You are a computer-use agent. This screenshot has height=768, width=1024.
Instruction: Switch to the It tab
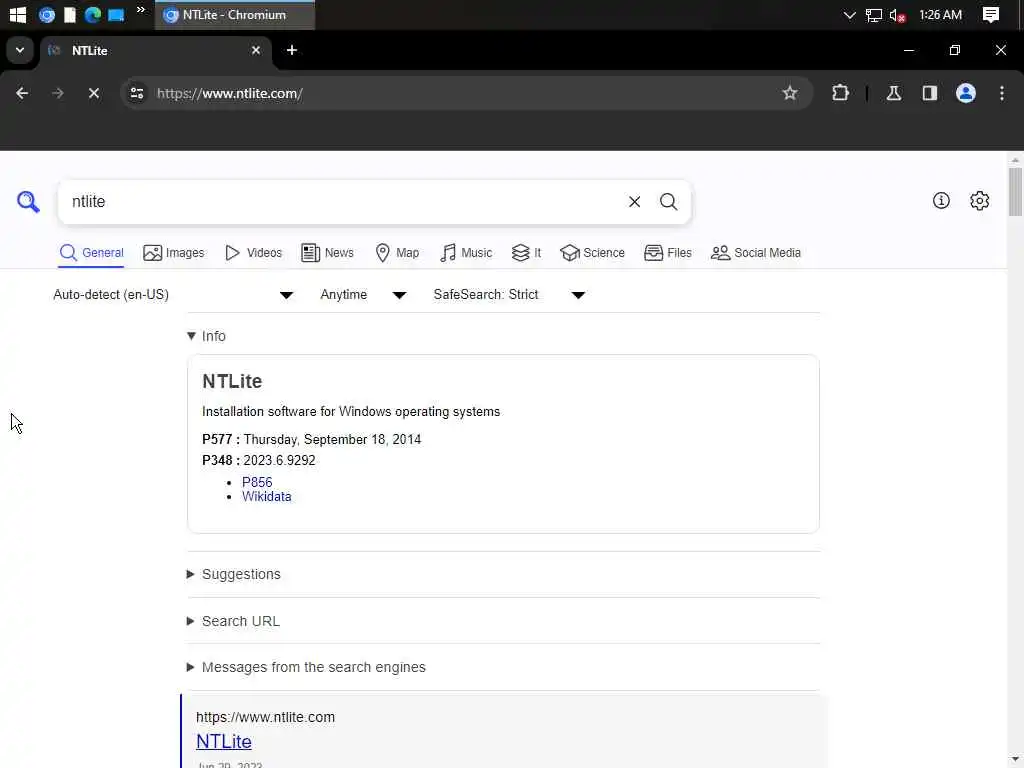[x=526, y=253]
